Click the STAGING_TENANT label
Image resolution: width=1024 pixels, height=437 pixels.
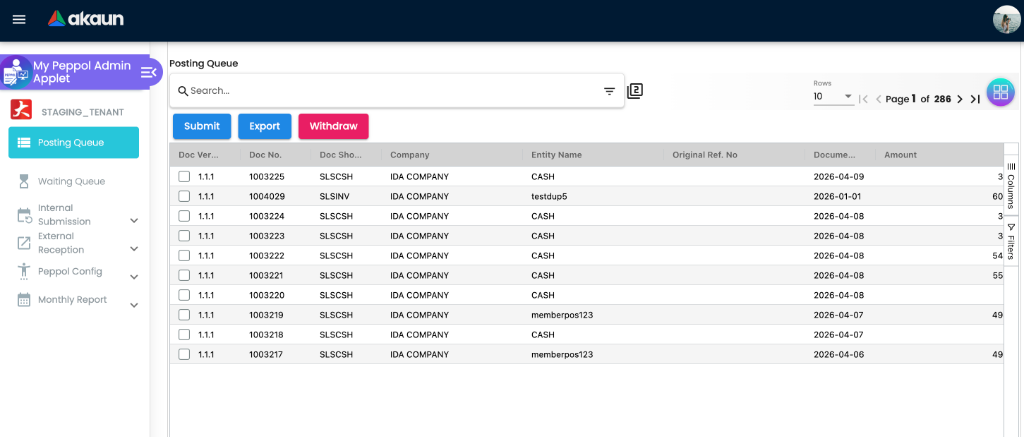tap(83, 112)
